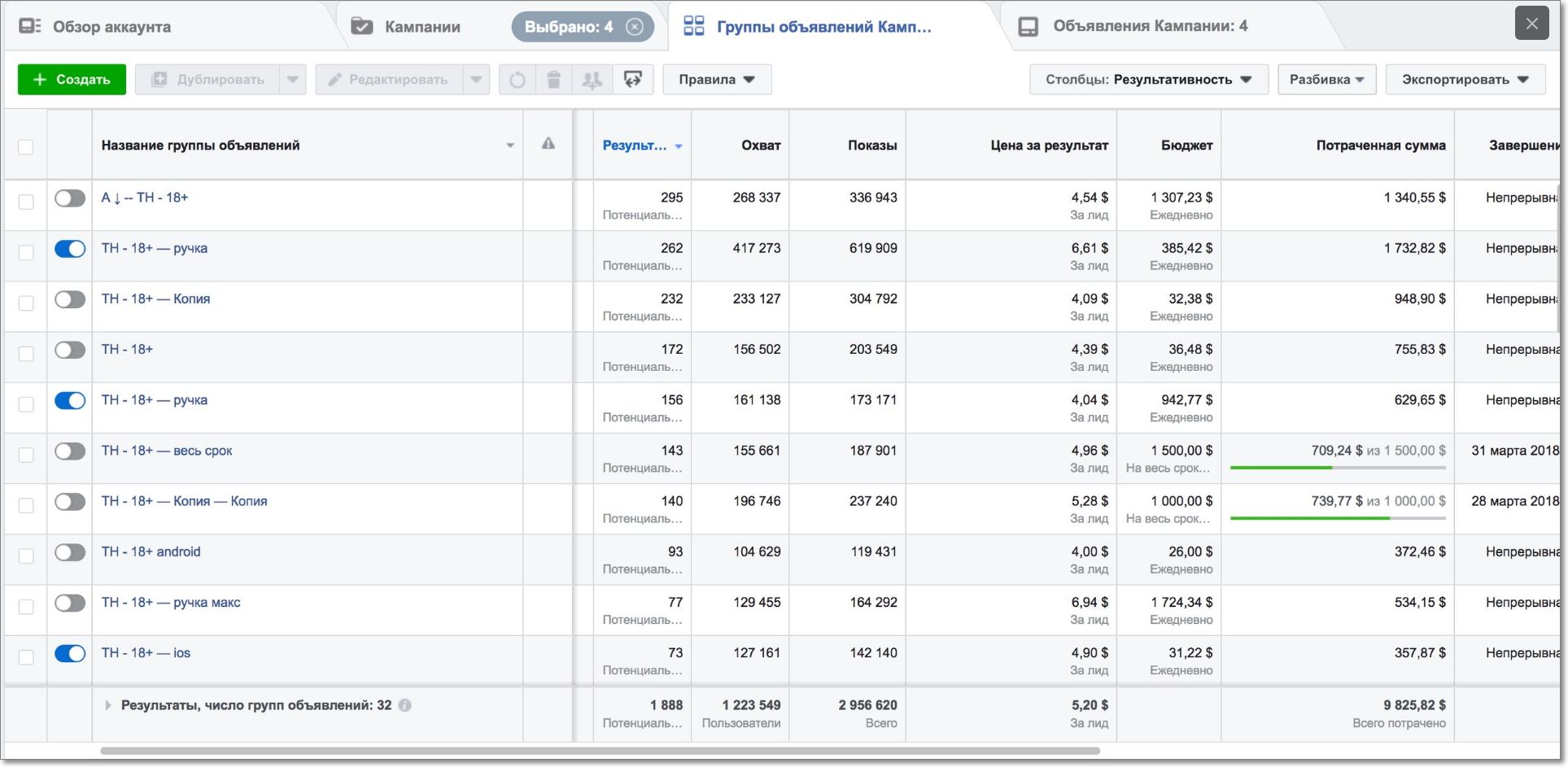Click spend progress bar for 709,24 $
This screenshot has height=767, width=1568.
1338,468
